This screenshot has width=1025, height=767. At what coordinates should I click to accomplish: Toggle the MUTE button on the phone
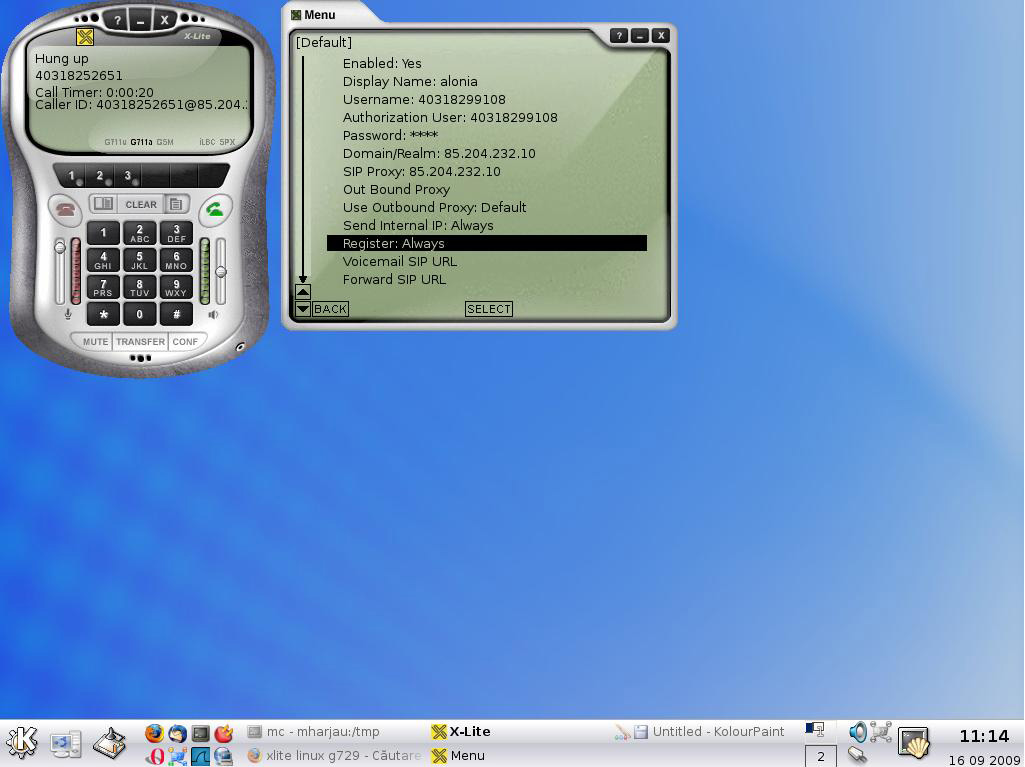95,341
